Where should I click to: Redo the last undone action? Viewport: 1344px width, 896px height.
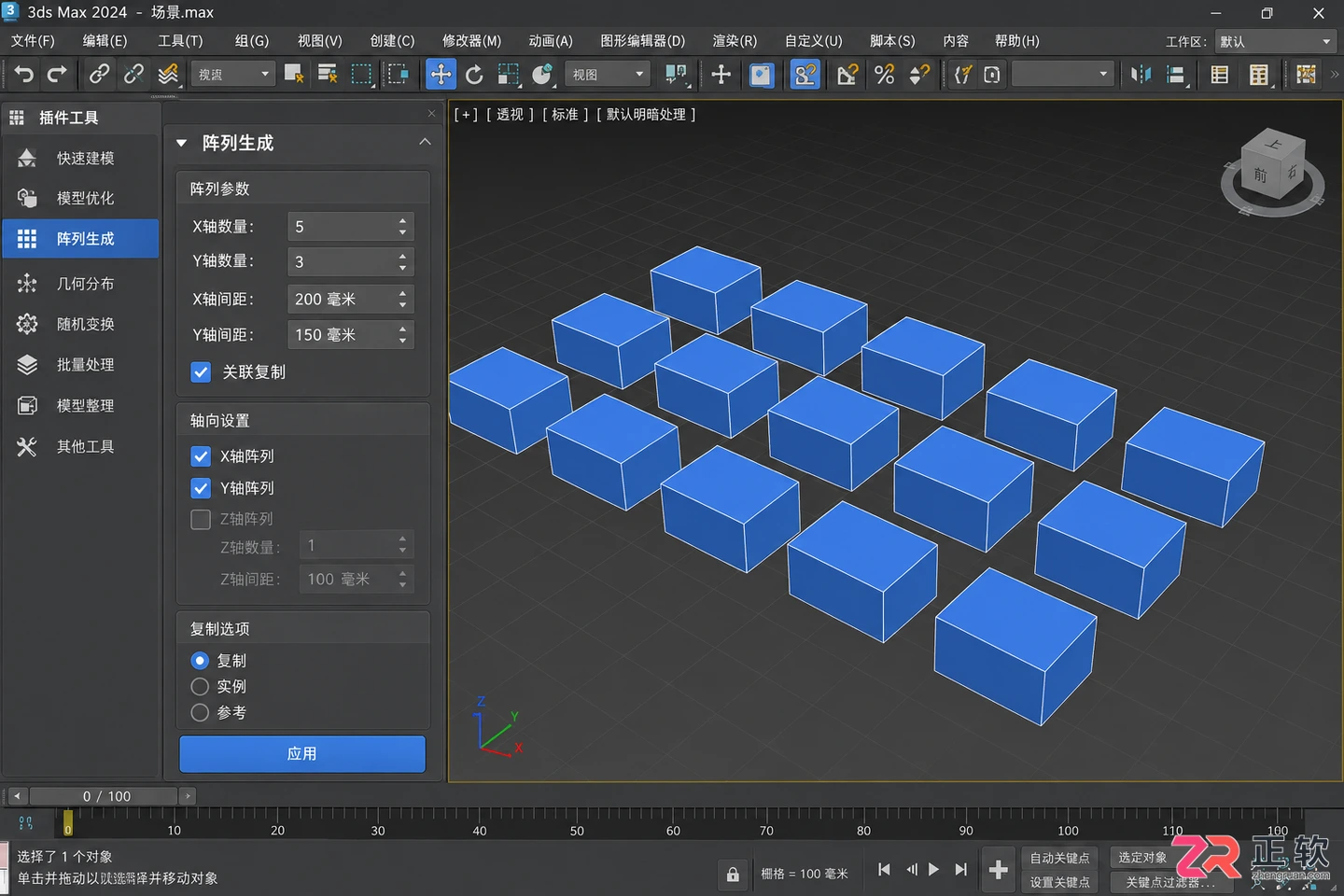[x=58, y=75]
